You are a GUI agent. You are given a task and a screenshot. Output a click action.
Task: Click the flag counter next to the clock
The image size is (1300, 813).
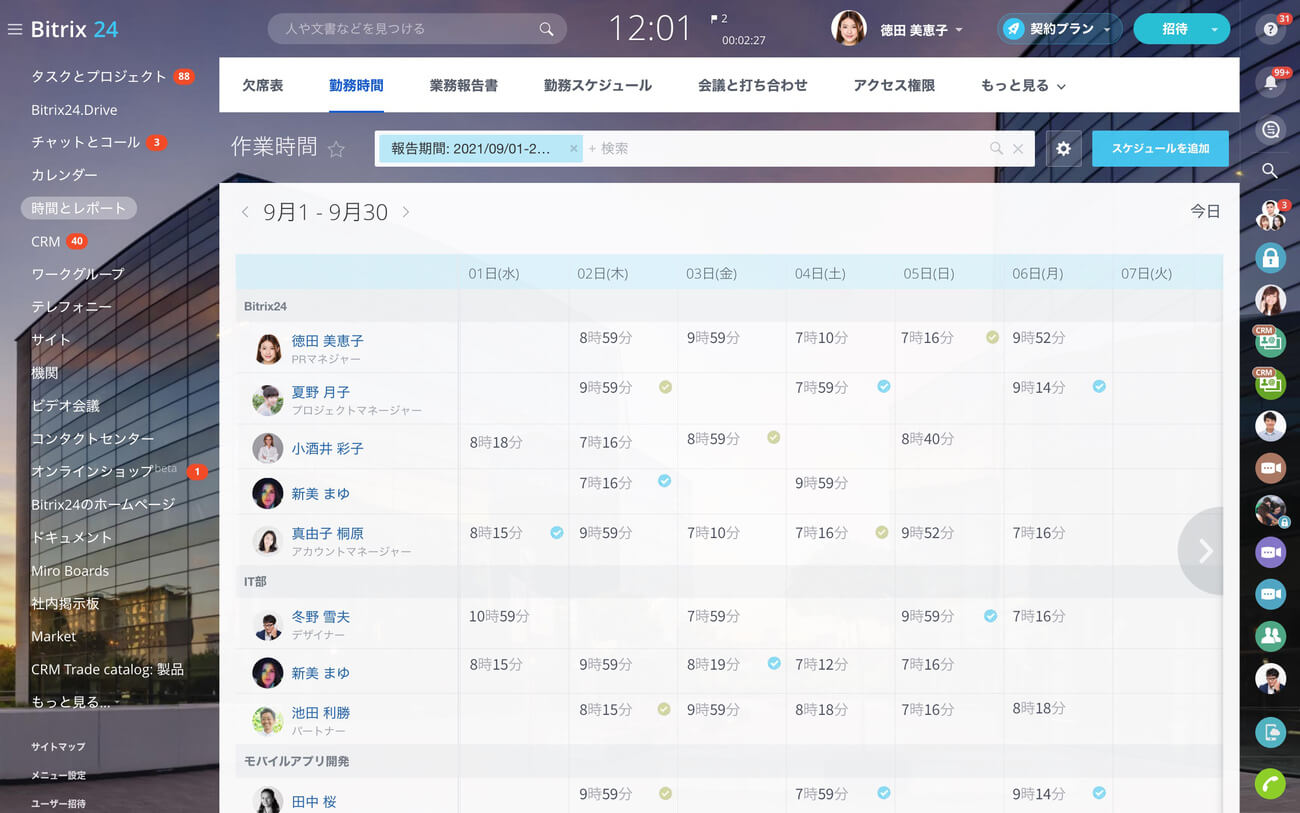point(718,19)
